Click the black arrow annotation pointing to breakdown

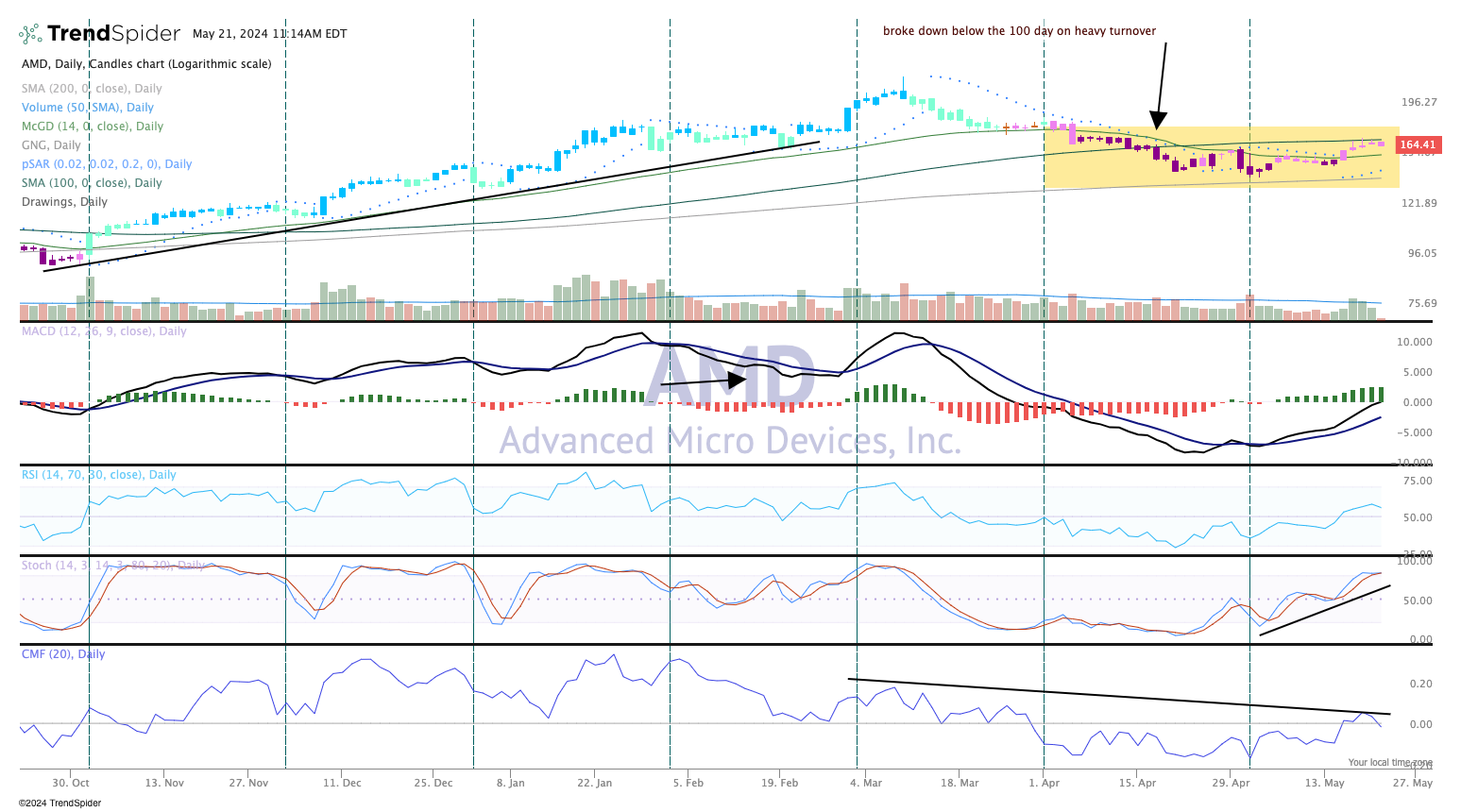pyautogui.click(x=1161, y=86)
